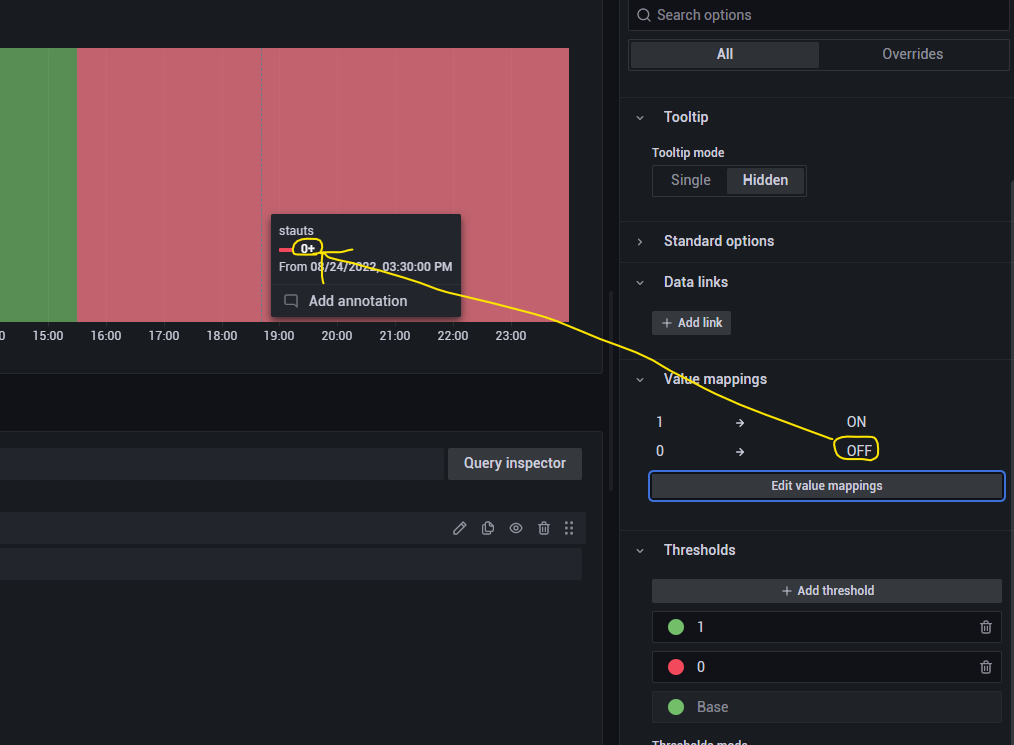Click the Add link button

(x=691, y=323)
